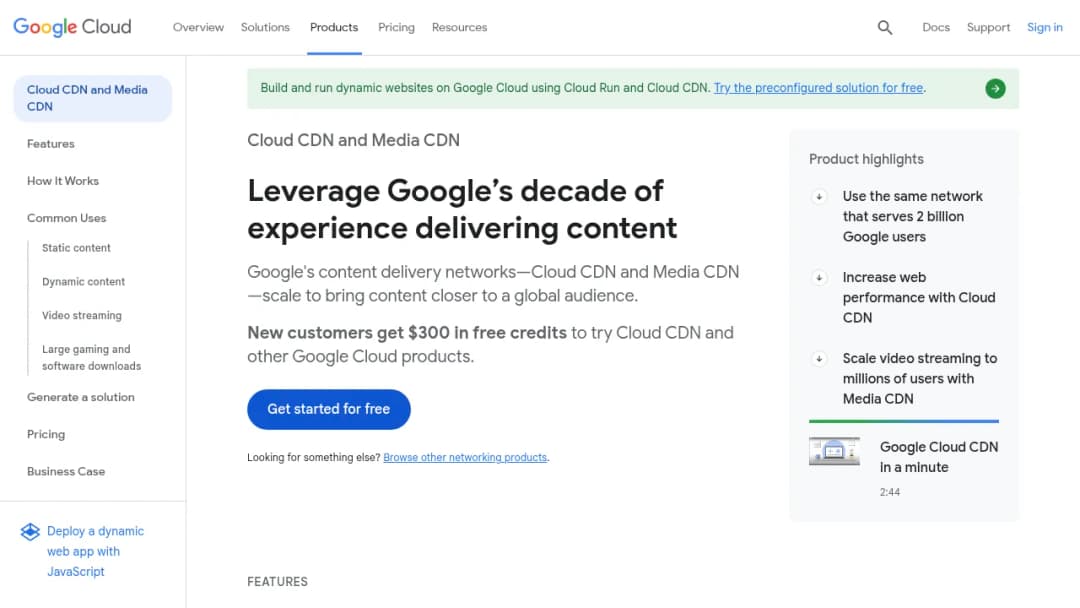1080x608 pixels.
Task: Follow "Try the preconfigured solution for free" link
Action: point(818,88)
